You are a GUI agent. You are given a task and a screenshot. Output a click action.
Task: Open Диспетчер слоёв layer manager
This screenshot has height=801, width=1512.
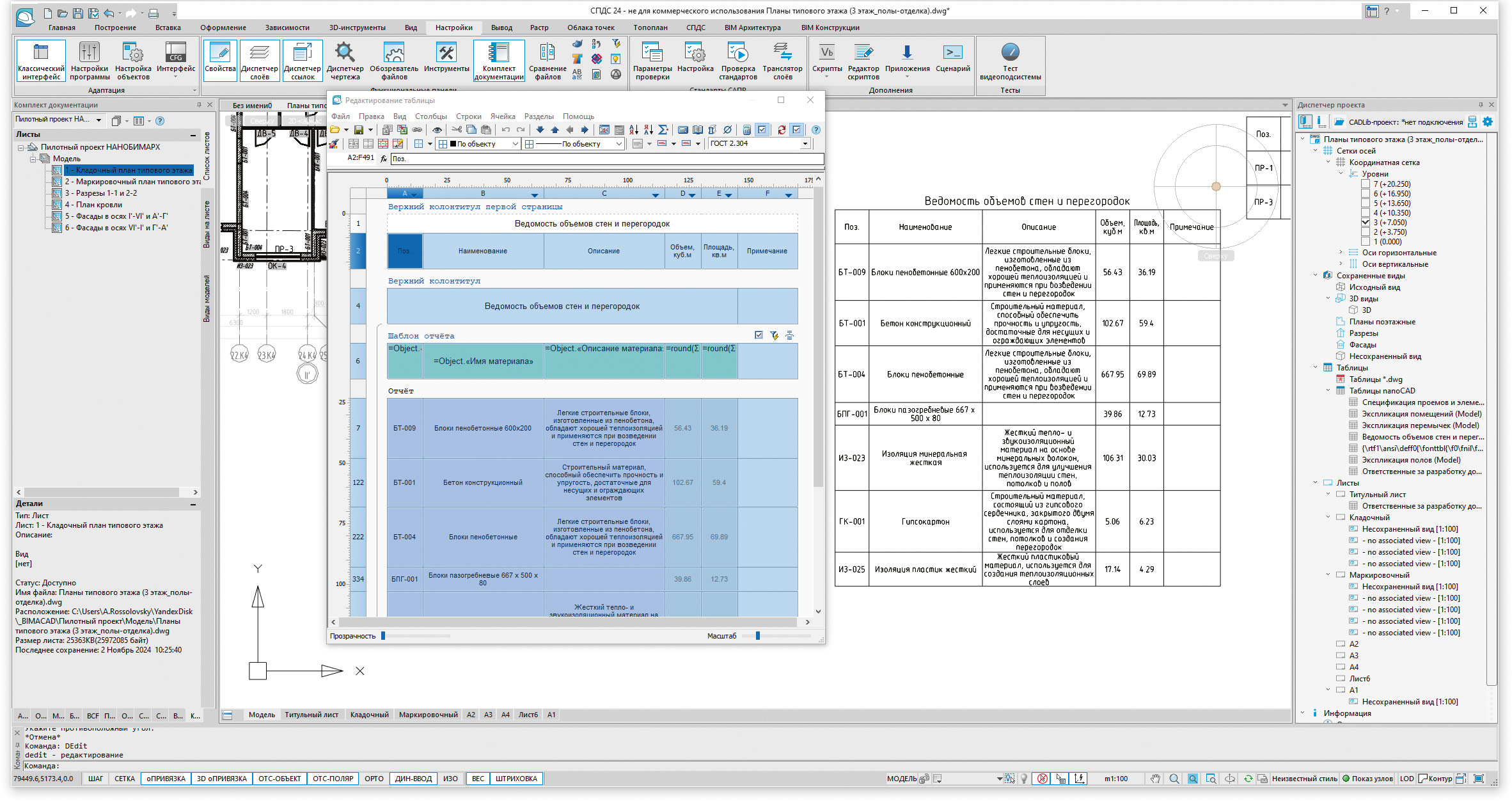pos(259,61)
